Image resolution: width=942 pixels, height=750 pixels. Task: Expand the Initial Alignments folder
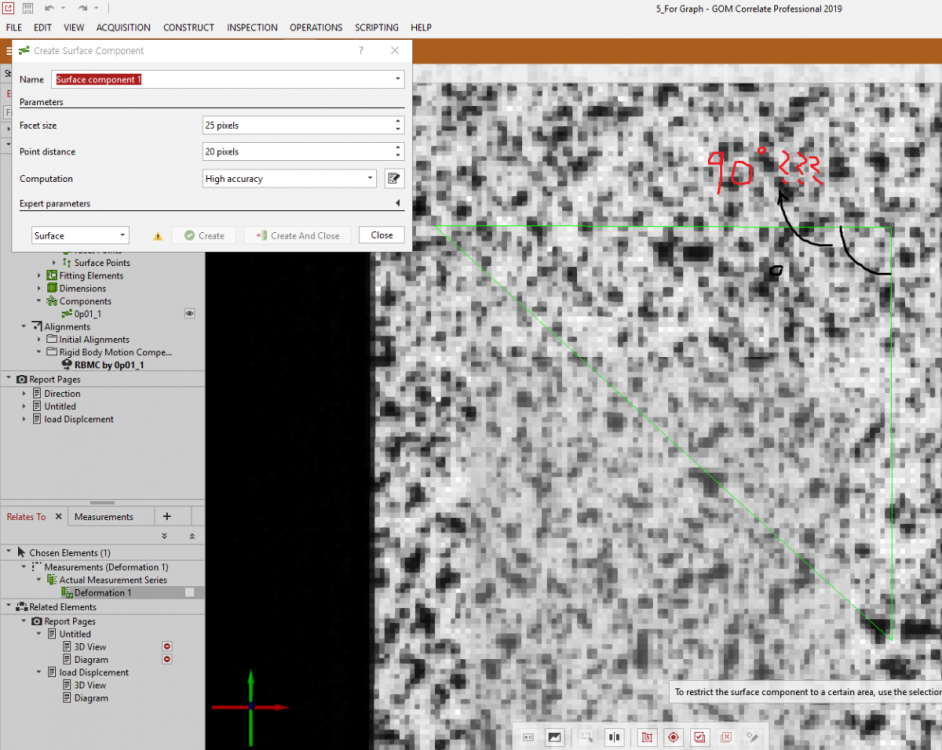click(40, 339)
